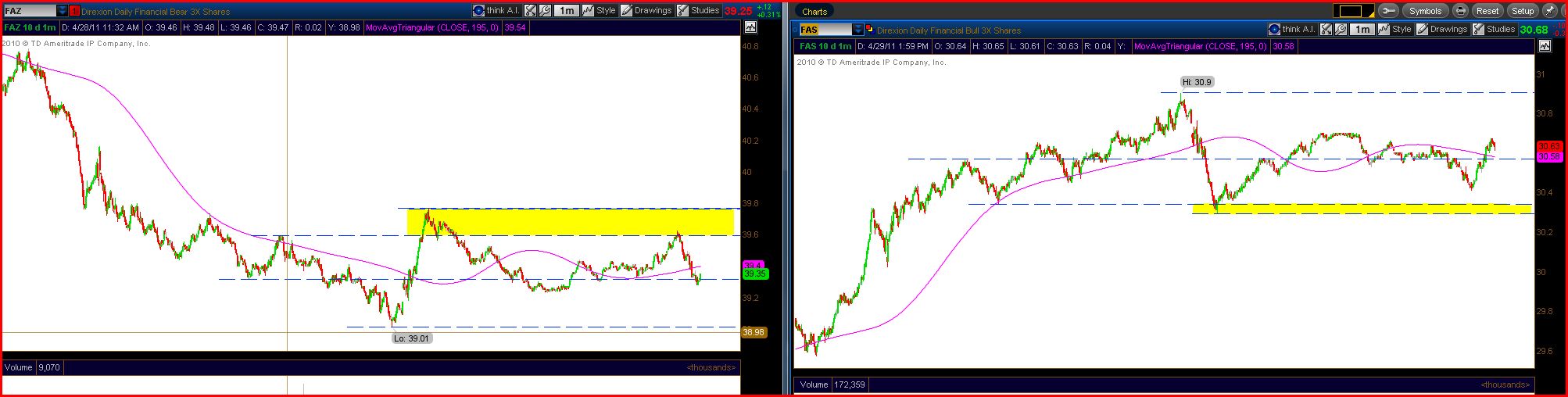
Task: Click the MovAvgTriangular study label on the FAS chart
Action: pyautogui.click(x=1201, y=46)
